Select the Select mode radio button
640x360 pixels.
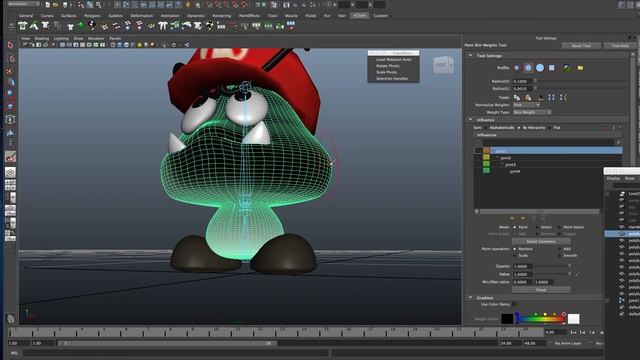click(x=537, y=227)
